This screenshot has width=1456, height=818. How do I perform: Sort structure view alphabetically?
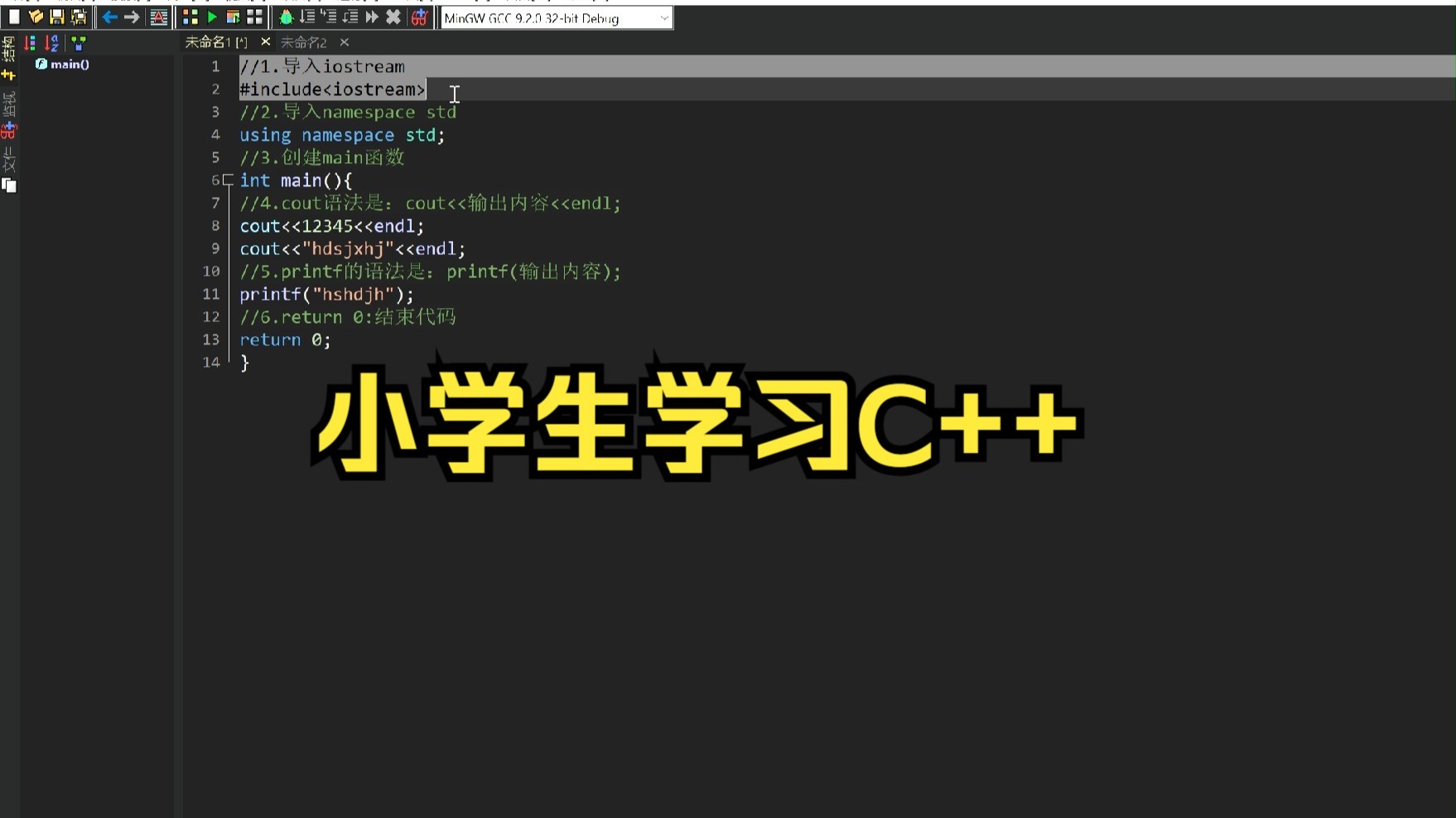[52, 43]
